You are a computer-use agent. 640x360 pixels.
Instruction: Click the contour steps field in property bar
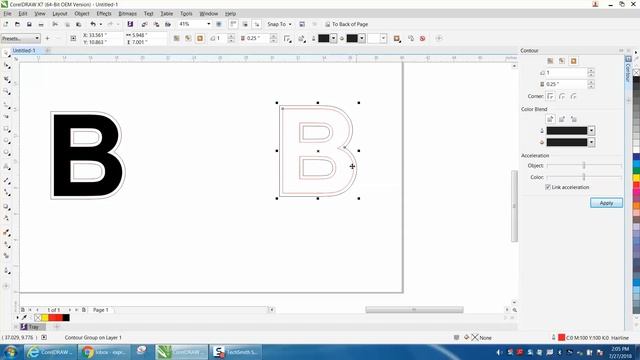pyautogui.click(x=221, y=38)
